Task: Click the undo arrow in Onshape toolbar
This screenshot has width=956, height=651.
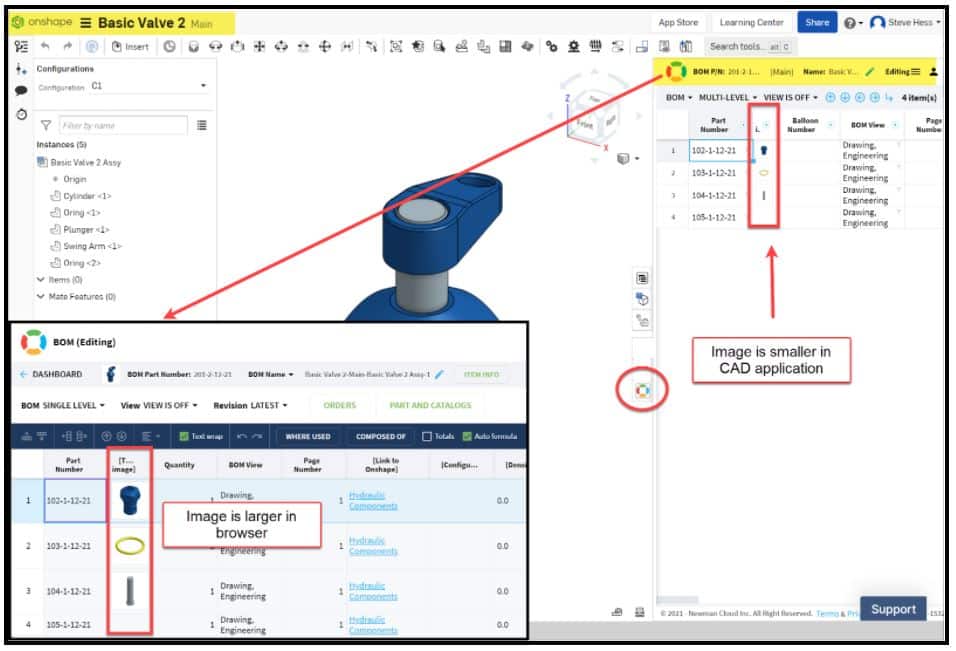Action: pyautogui.click(x=45, y=46)
